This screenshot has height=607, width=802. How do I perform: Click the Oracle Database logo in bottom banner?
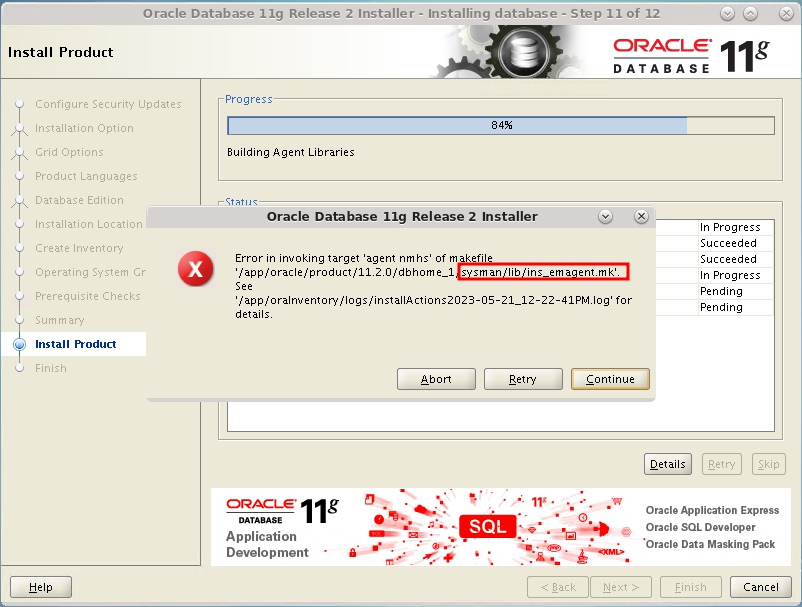282,511
